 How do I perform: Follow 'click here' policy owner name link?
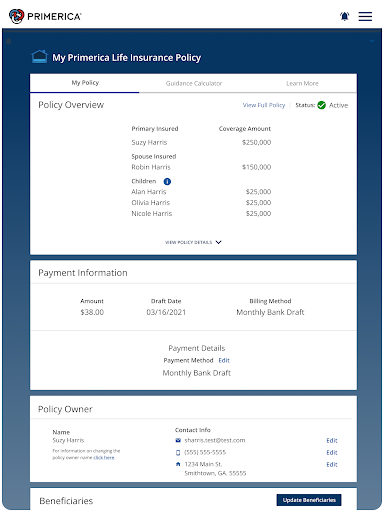104,458
